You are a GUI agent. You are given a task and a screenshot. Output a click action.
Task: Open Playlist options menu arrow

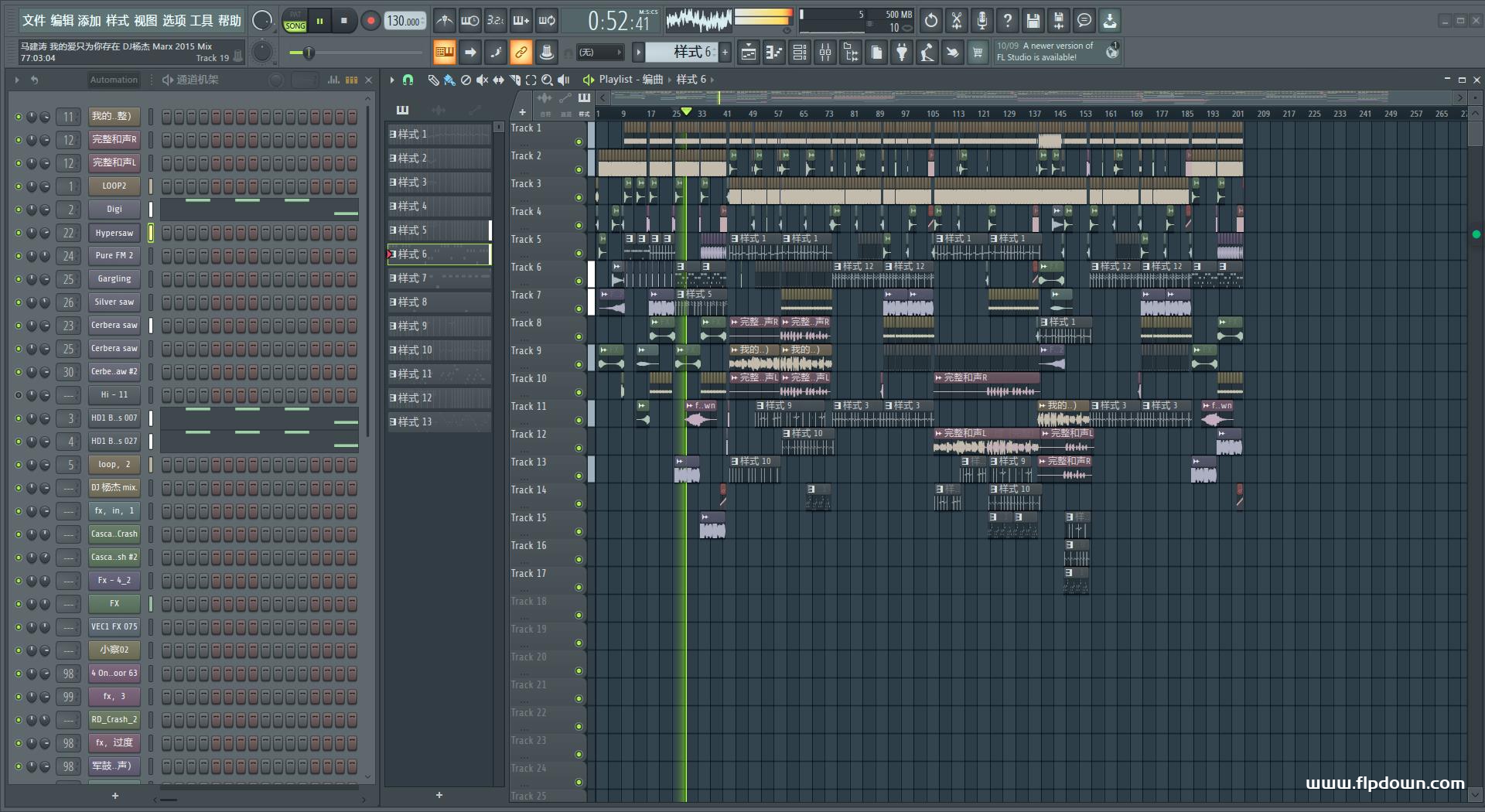392,80
